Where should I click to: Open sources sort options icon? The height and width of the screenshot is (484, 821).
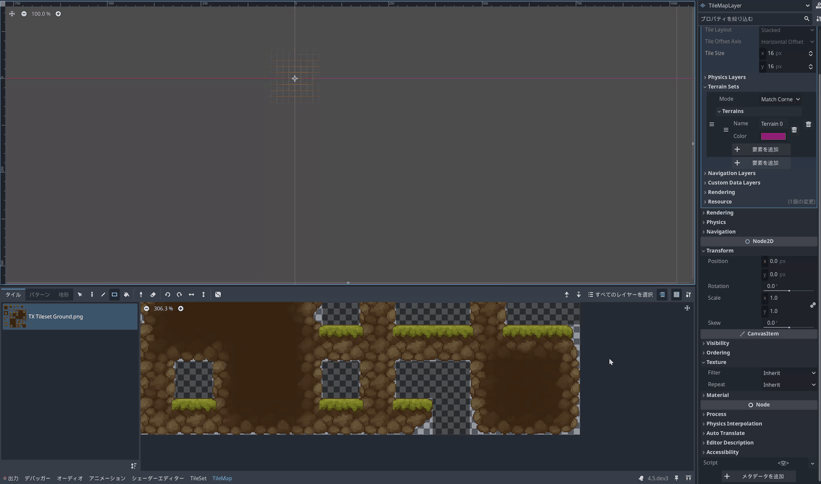134,466
